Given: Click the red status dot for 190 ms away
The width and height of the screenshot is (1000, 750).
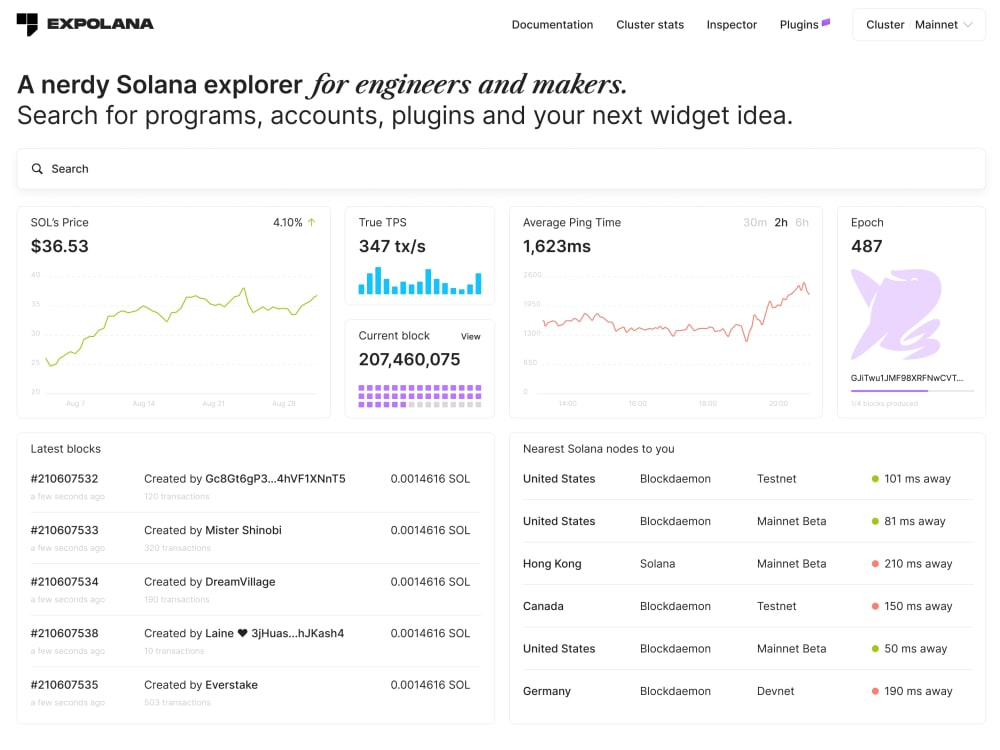Looking at the screenshot, I should point(875,691).
